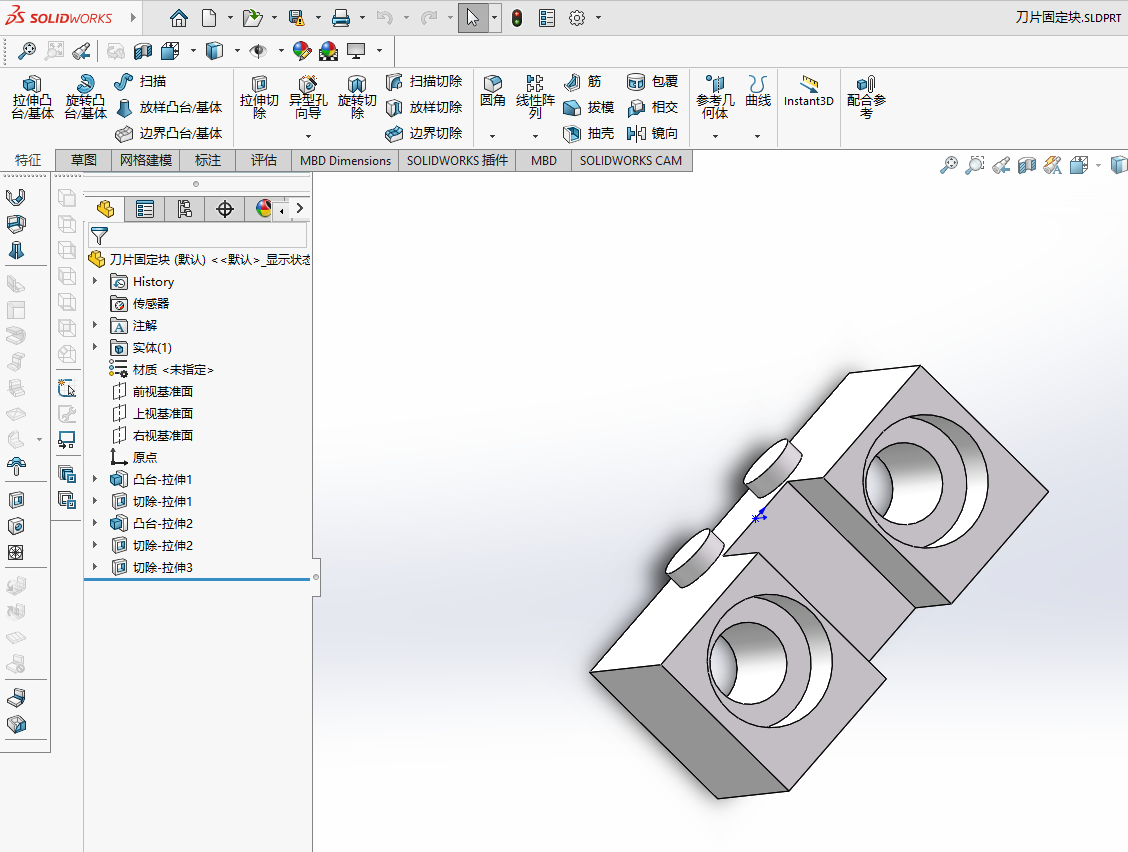Image resolution: width=1128 pixels, height=852 pixels.
Task: Select the Front Plane (前视基准面)
Action: pos(153,391)
